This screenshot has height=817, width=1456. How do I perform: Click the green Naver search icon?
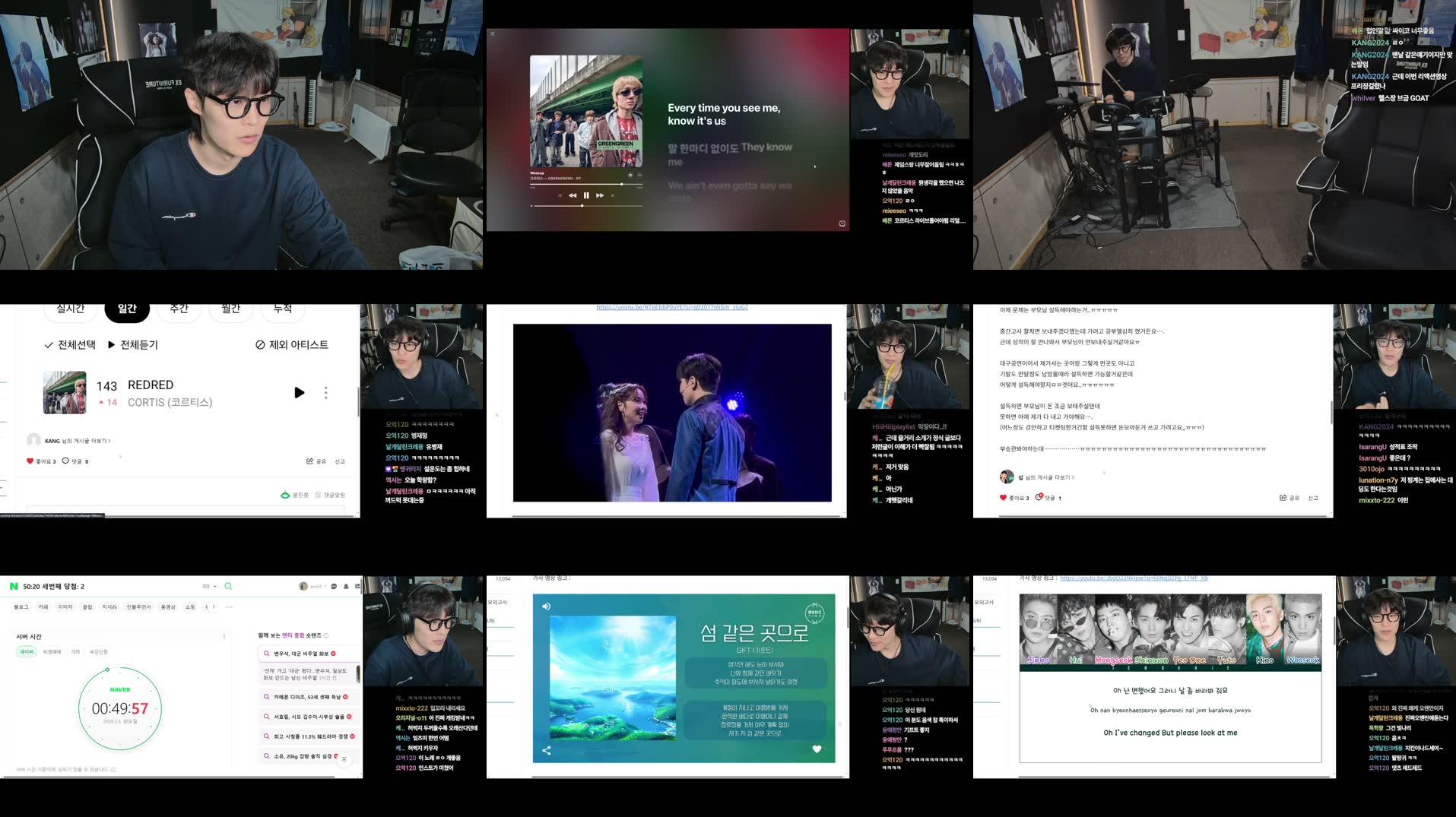tap(228, 586)
